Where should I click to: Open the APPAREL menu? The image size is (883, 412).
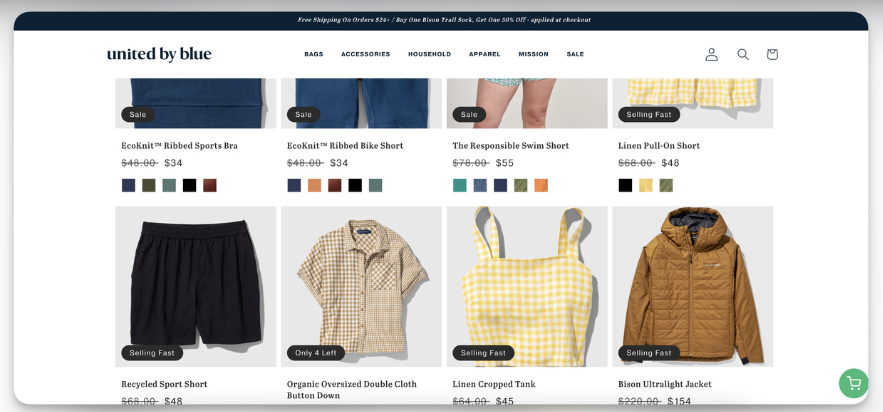pos(484,54)
